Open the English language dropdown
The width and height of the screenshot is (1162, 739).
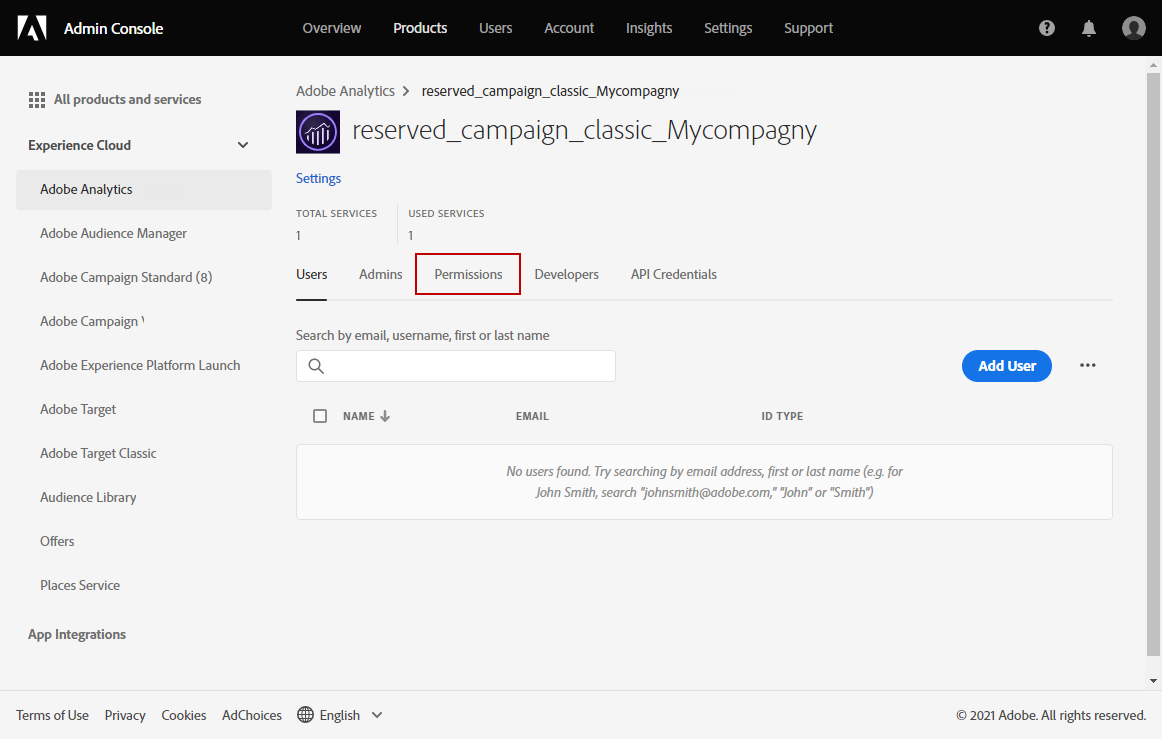(340, 715)
